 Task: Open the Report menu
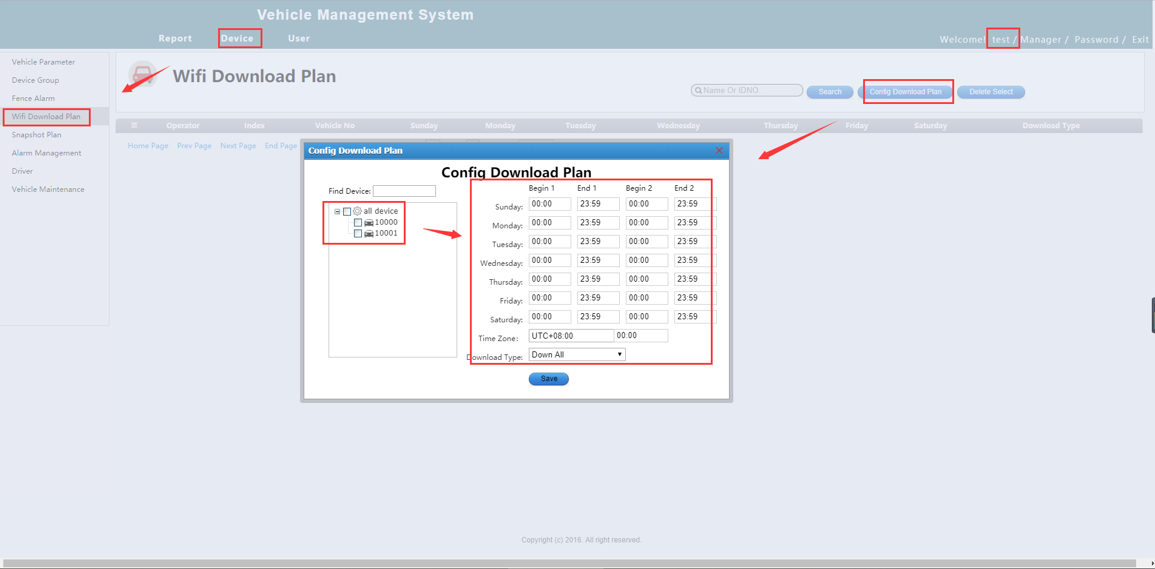tap(175, 38)
